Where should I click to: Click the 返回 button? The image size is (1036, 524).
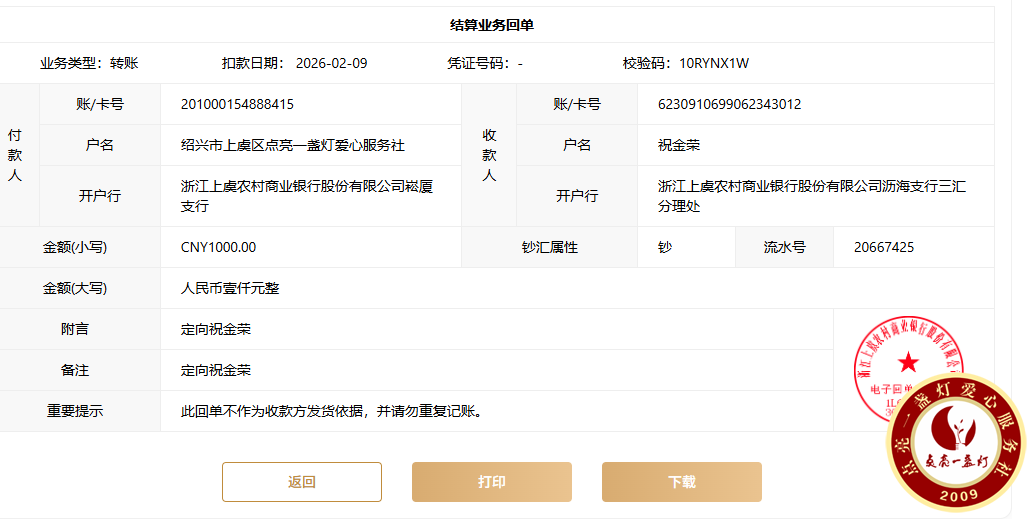(x=301, y=482)
